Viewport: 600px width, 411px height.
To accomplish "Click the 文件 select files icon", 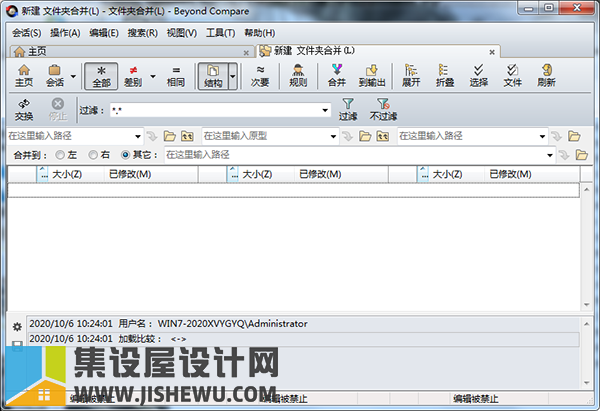I will coord(512,76).
